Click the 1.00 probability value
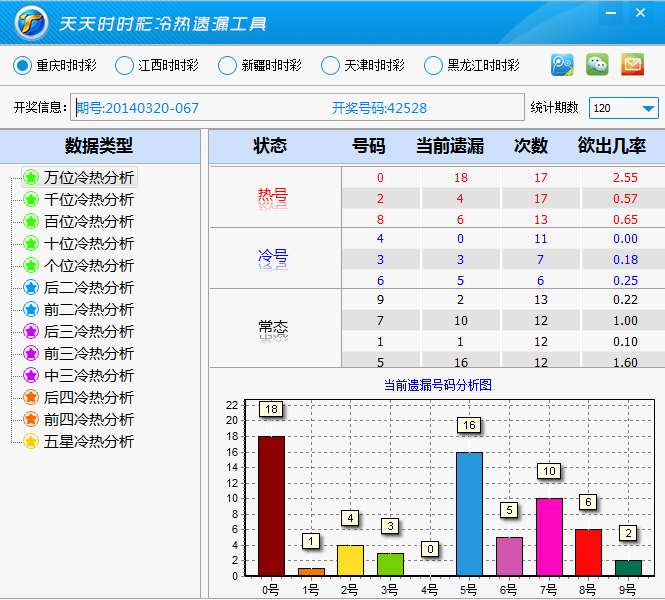Viewport: 665px width, 600px height. click(x=625, y=321)
